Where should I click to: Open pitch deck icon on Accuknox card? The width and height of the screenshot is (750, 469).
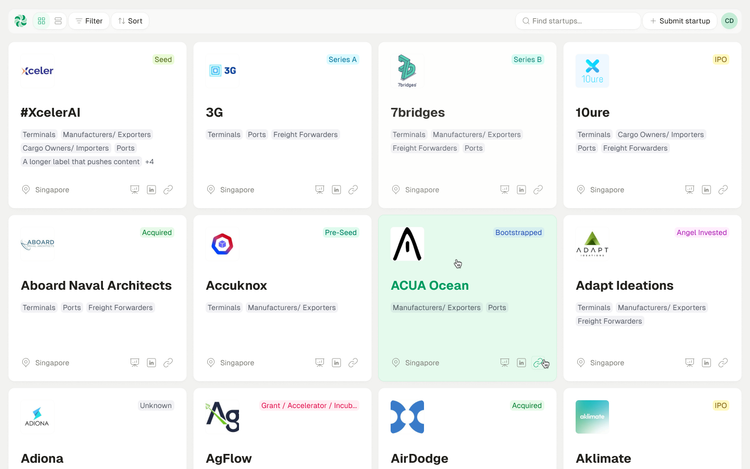click(x=320, y=363)
